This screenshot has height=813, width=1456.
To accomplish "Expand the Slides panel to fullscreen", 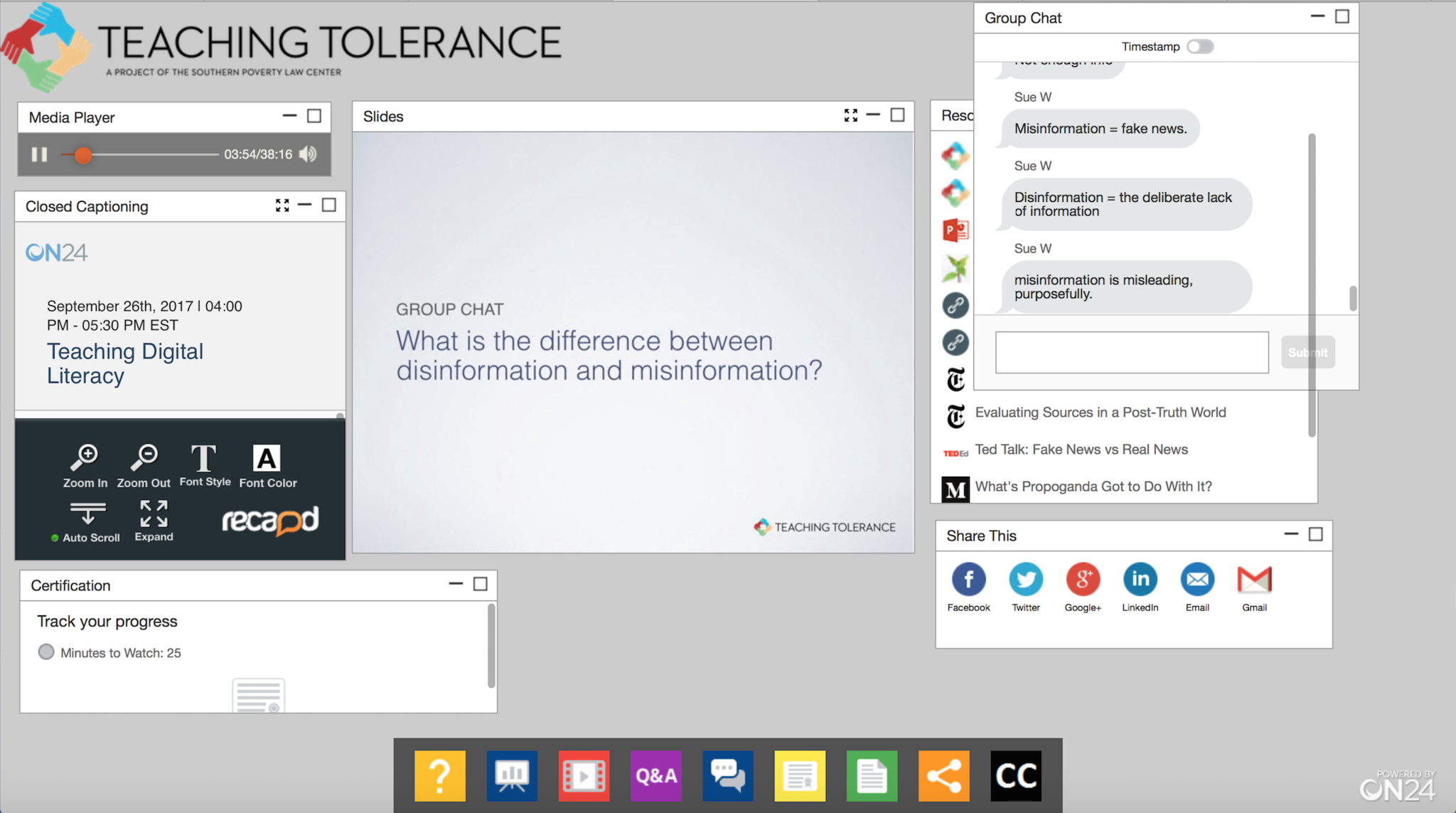I will coord(850,116).
